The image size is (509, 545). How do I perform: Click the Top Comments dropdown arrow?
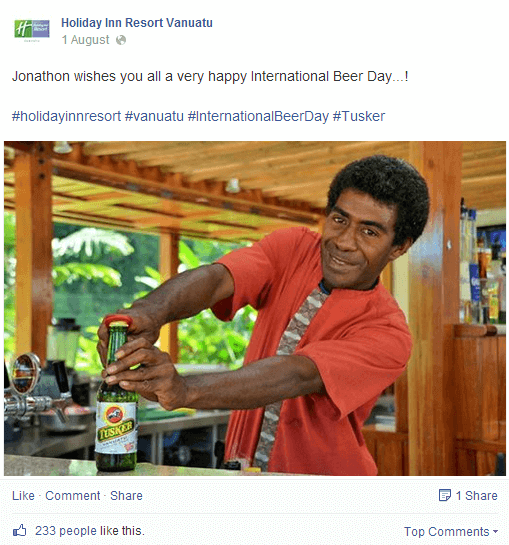(495, 532)
